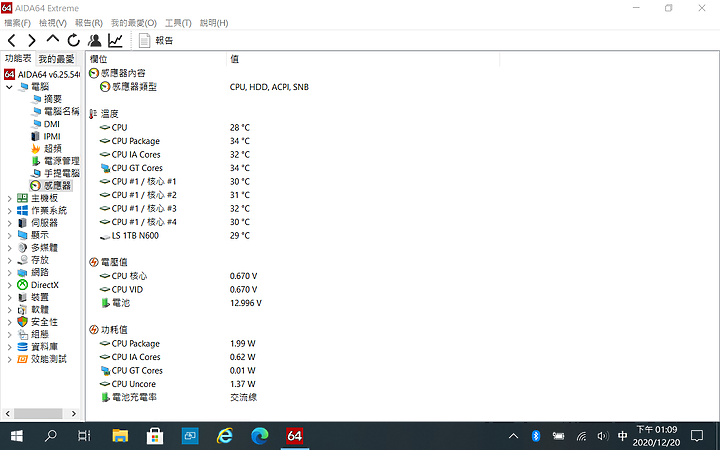Click the 效能測試 benchmark icon in tree

point(22,359)
